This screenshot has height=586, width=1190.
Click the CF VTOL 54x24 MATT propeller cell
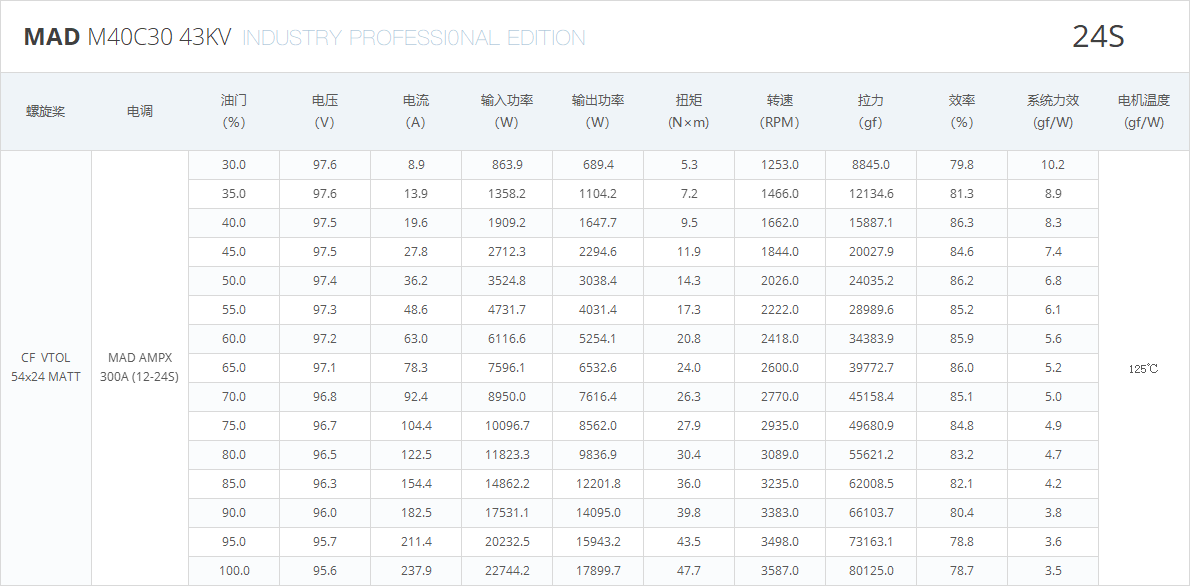coord(46,367)
